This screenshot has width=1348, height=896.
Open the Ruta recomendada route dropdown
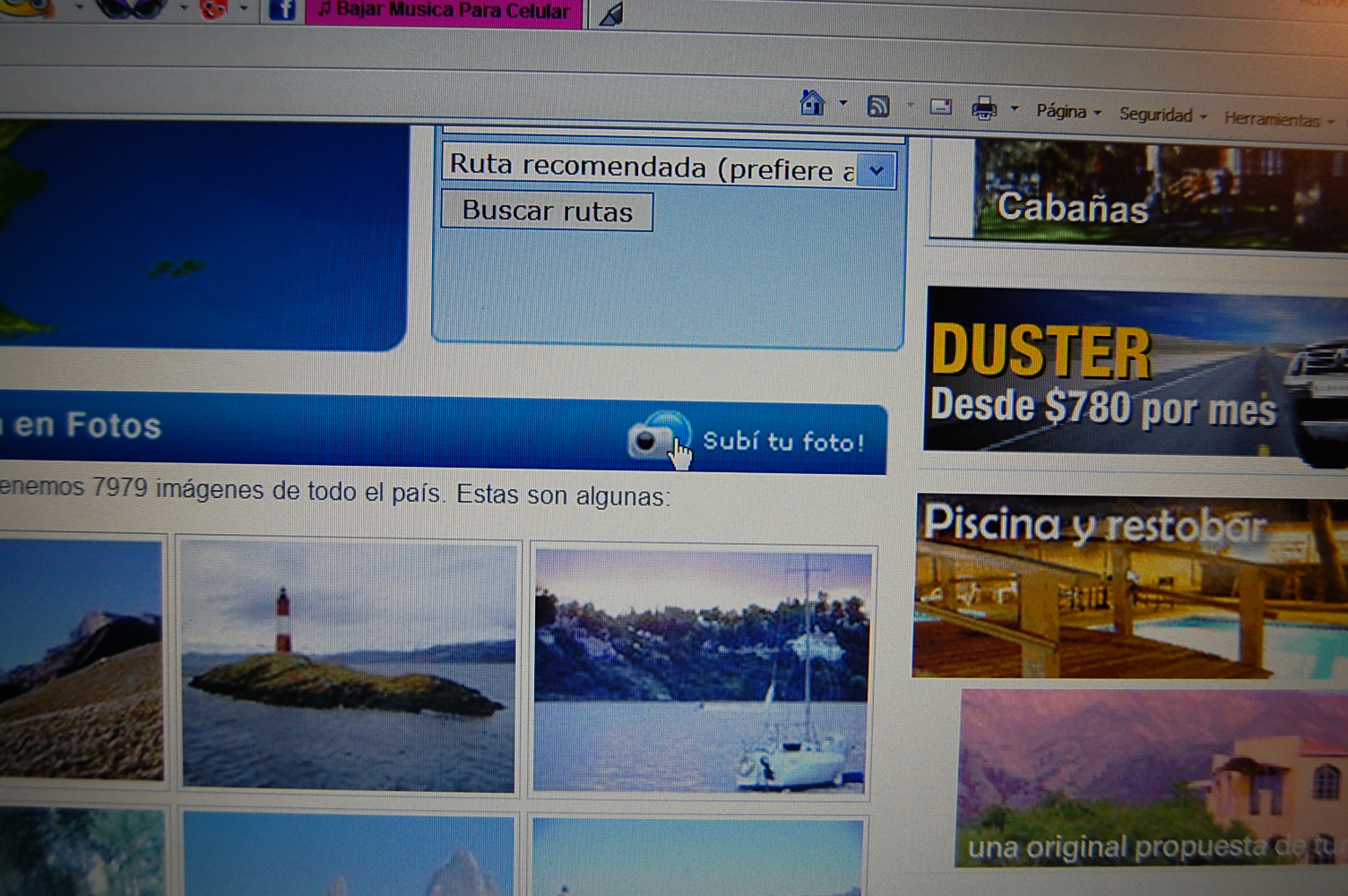[x=876, y=170]
